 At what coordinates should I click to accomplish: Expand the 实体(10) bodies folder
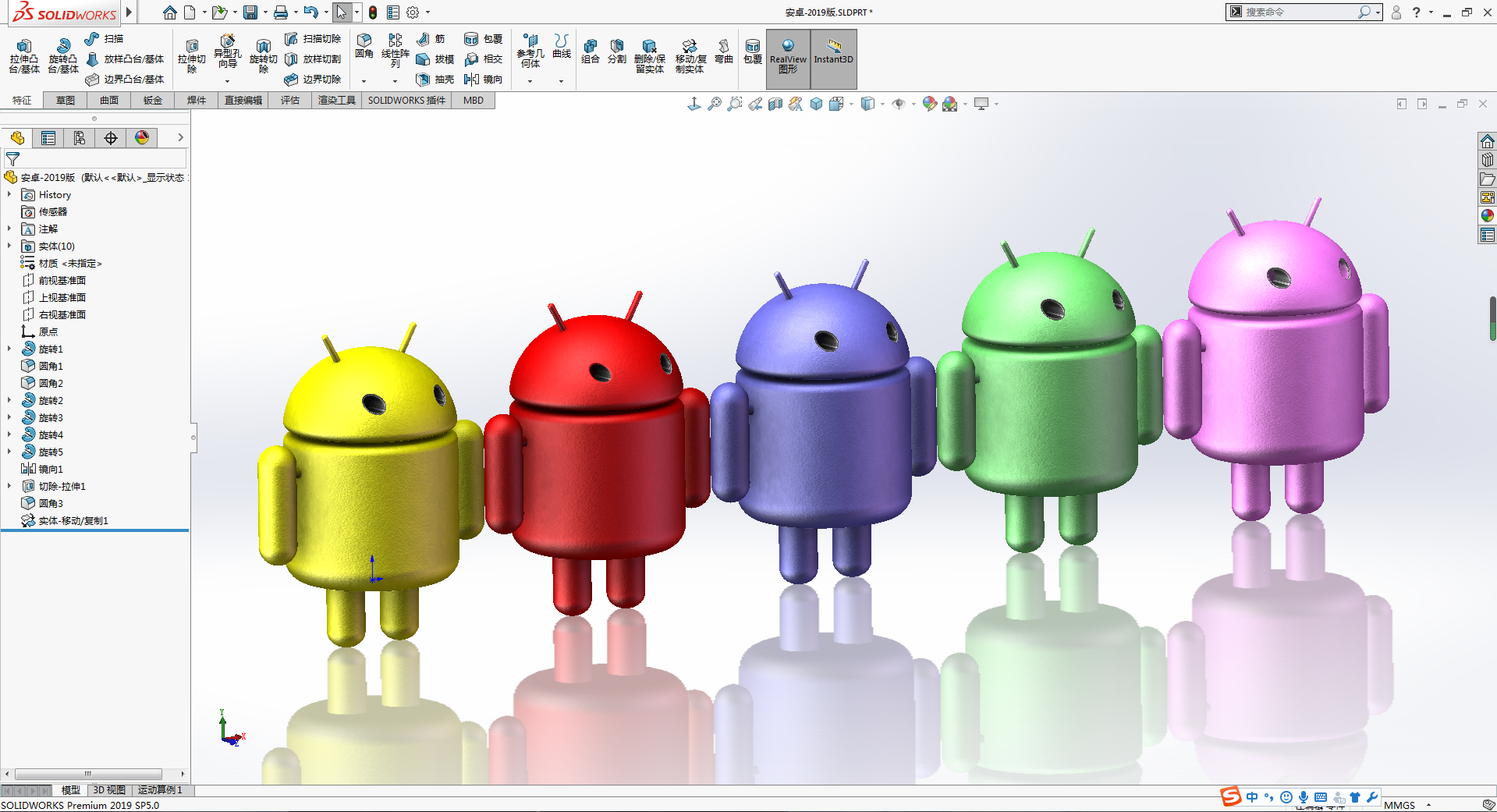(9, 246)
